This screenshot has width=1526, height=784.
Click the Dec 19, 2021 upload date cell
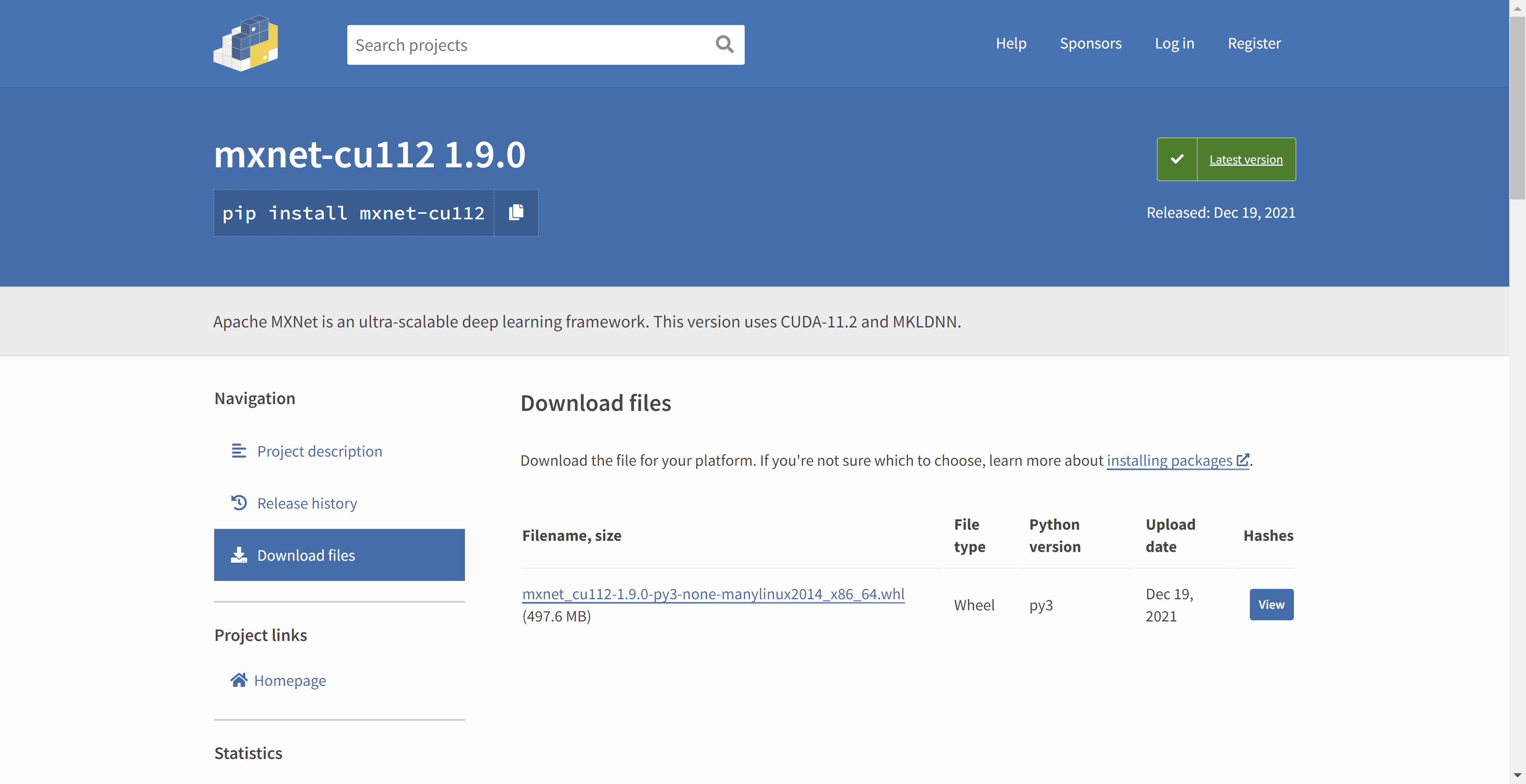pos(1170,605)
